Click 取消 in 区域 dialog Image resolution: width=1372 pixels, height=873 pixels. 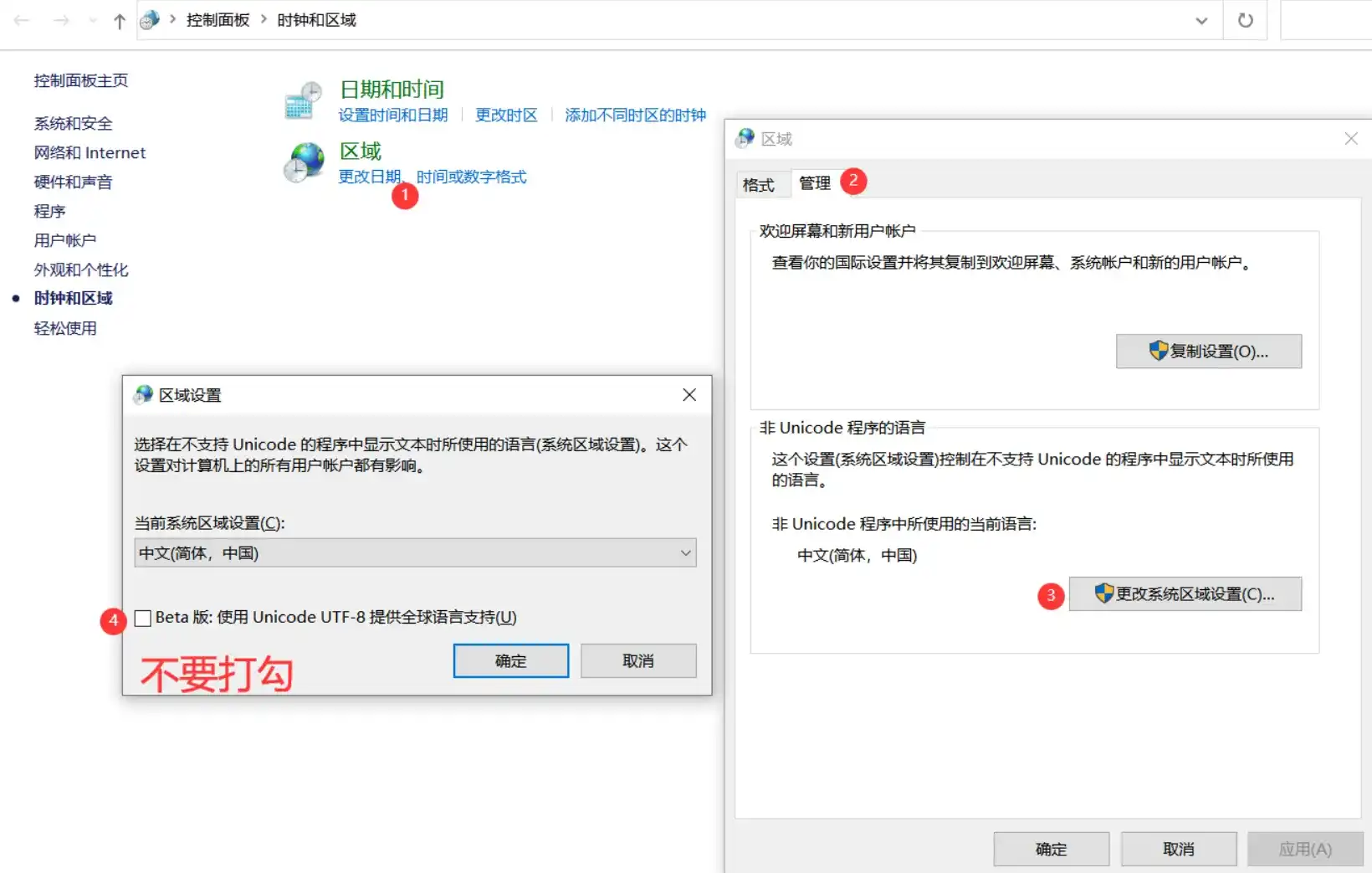pos(1178,849)
